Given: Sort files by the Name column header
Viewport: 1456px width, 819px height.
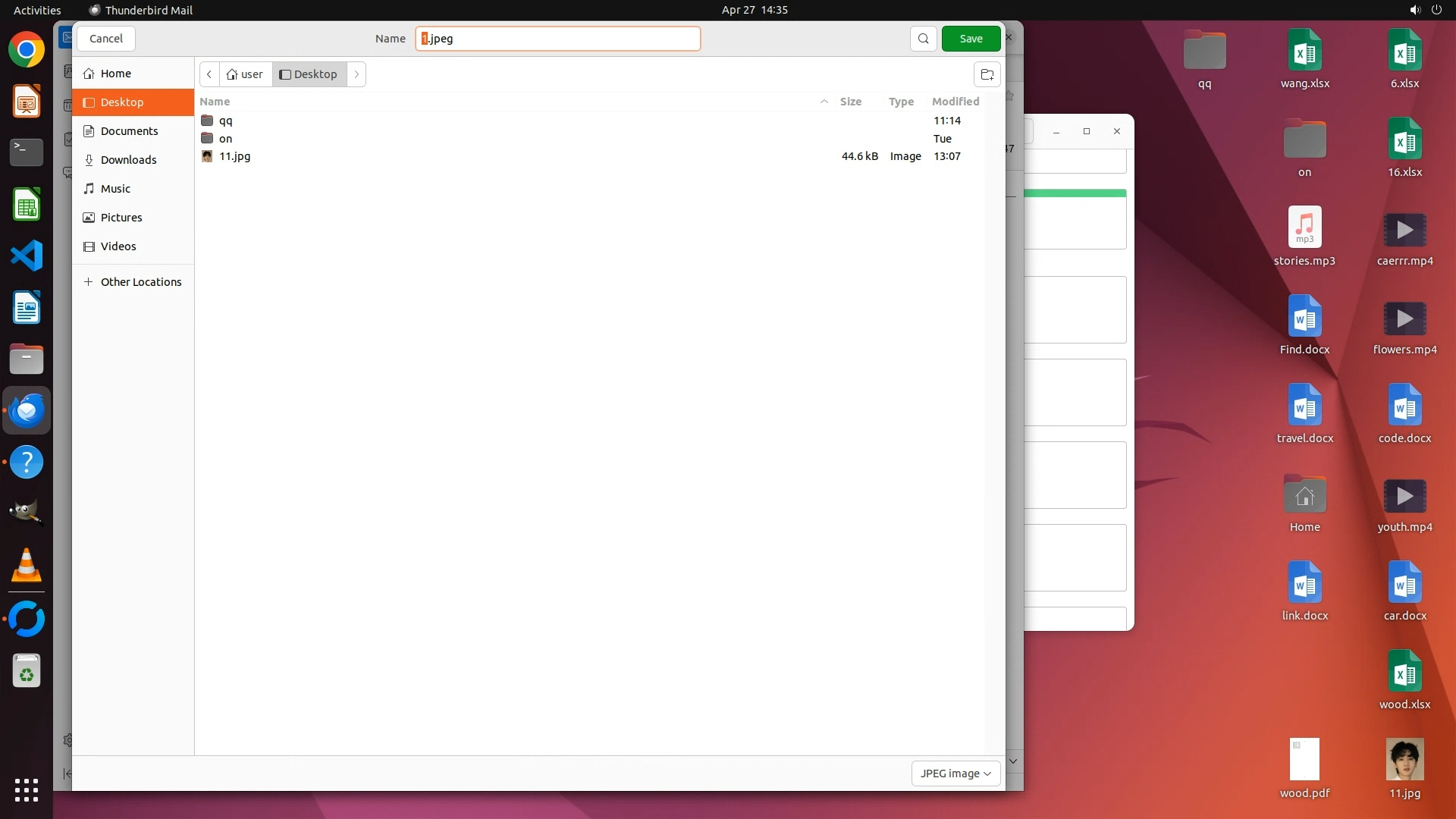Looking at the screenshot, I should (215, 102).
